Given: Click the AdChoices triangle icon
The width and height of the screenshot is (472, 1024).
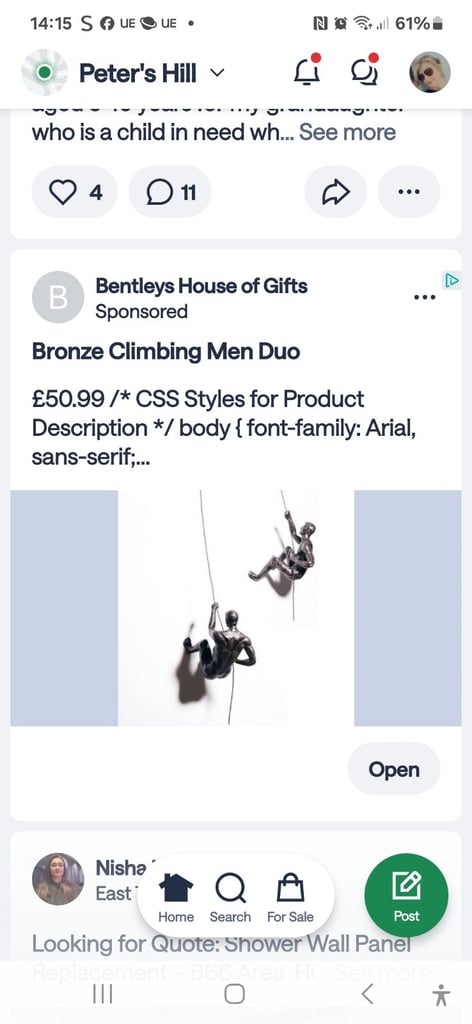Looking at the screenshot, I should point(452,280).
